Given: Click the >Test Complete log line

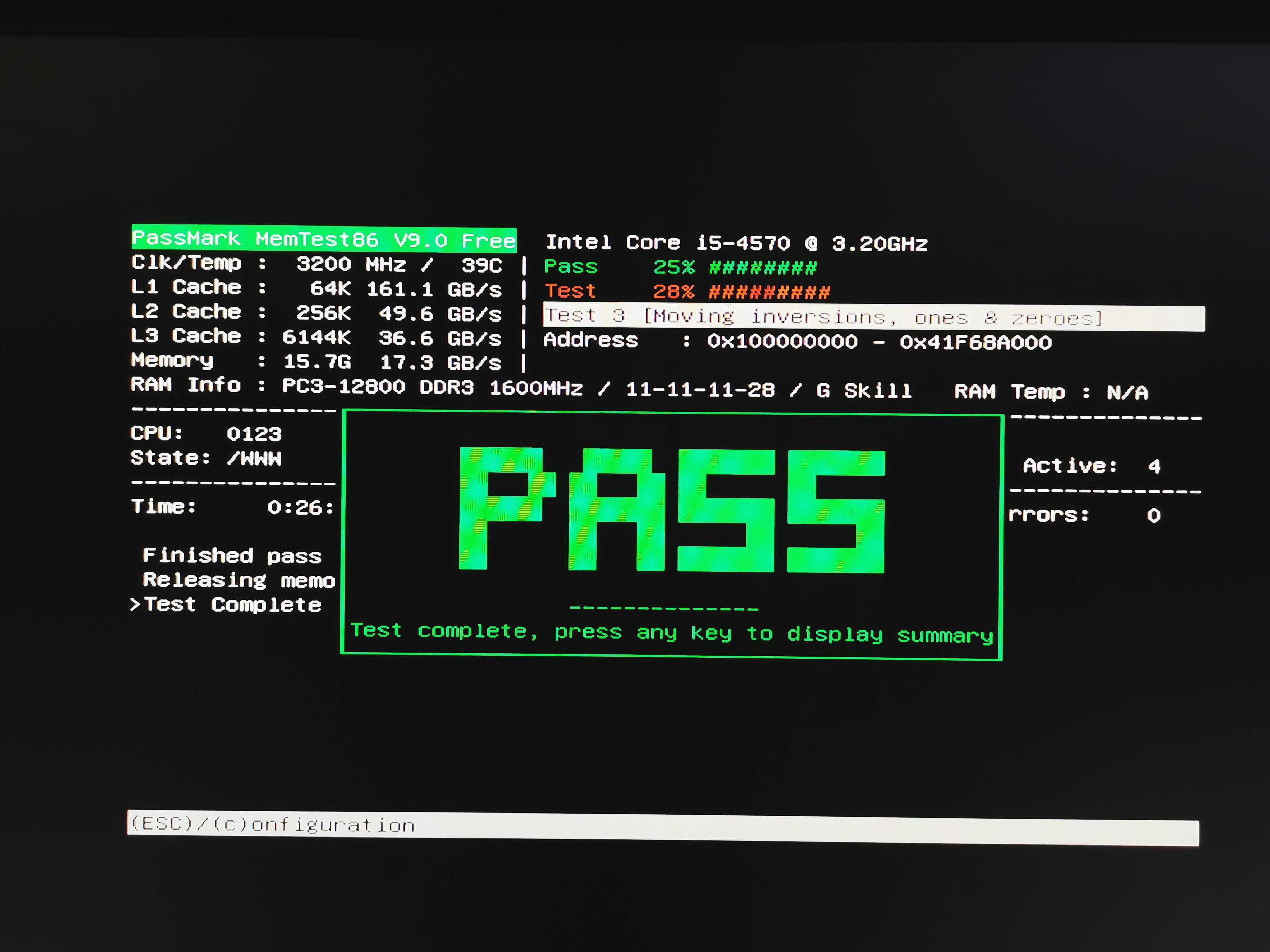Looking at the screenshot, I should (x=226, y=604).
